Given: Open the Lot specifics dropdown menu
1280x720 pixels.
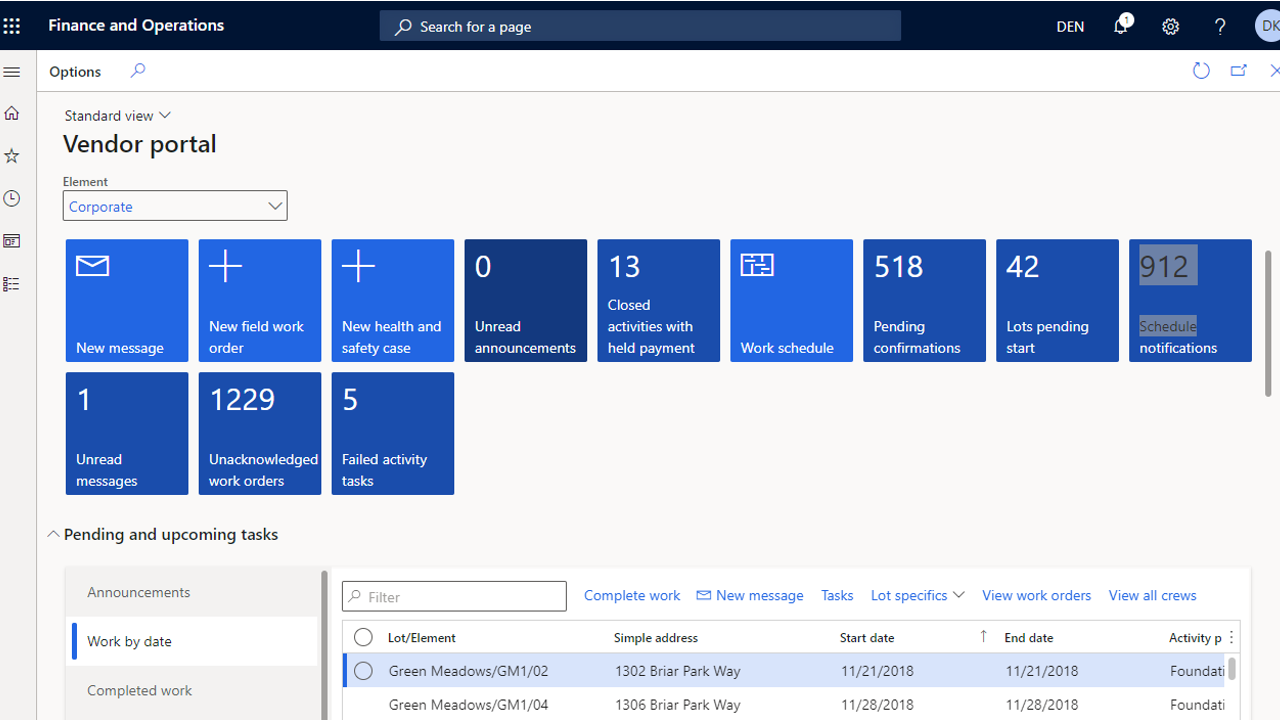Looking at the screenshot, I should 918,595.
